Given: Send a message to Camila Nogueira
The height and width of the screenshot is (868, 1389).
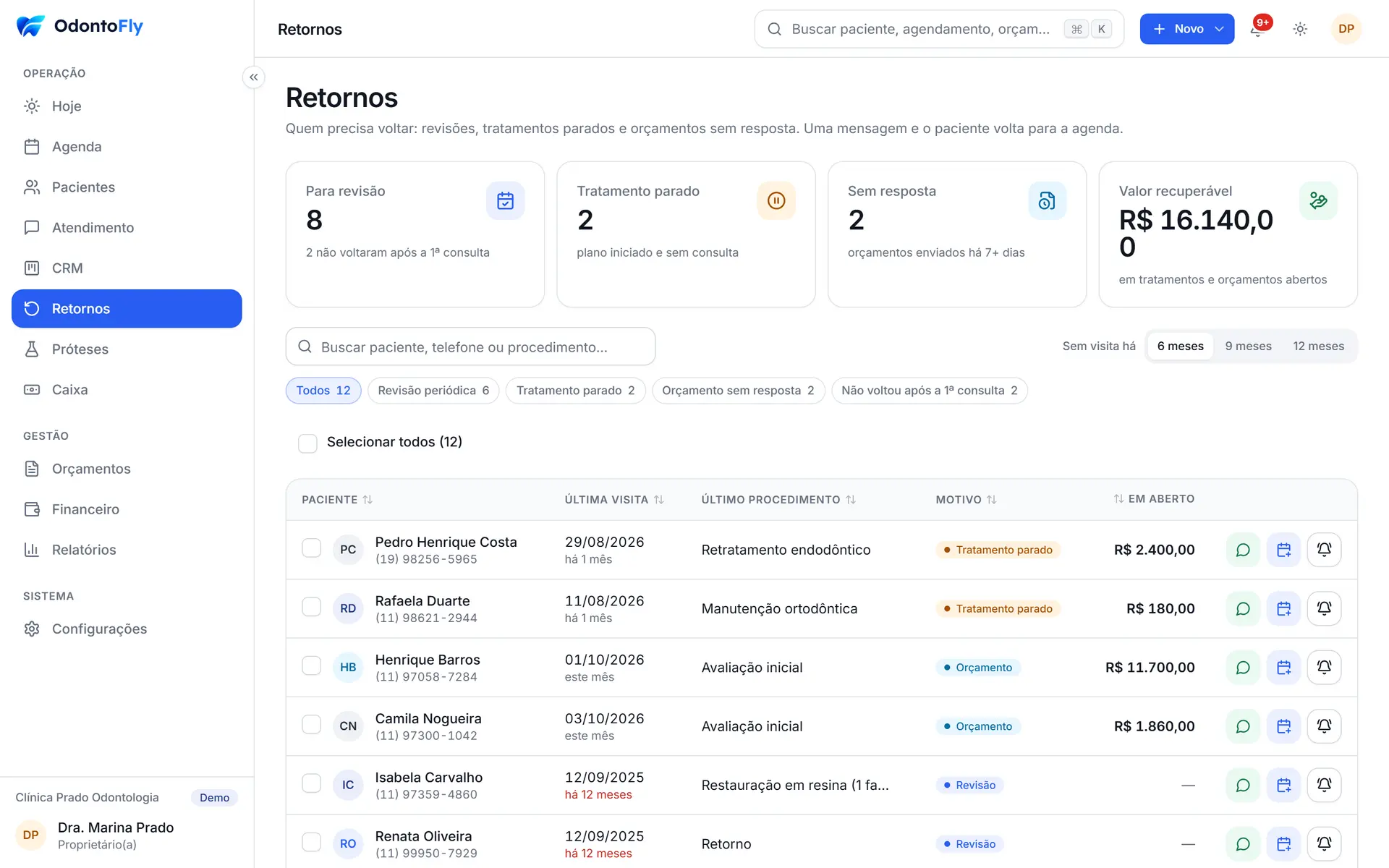Looking at the screenshot, I should (1243, 726).
